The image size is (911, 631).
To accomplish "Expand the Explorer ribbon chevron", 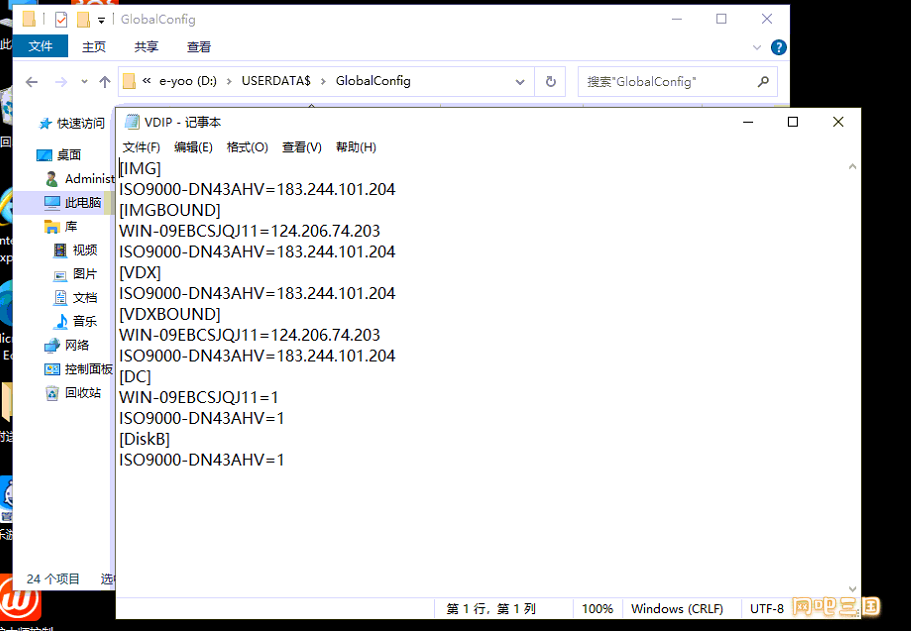I will click(756, 47).
